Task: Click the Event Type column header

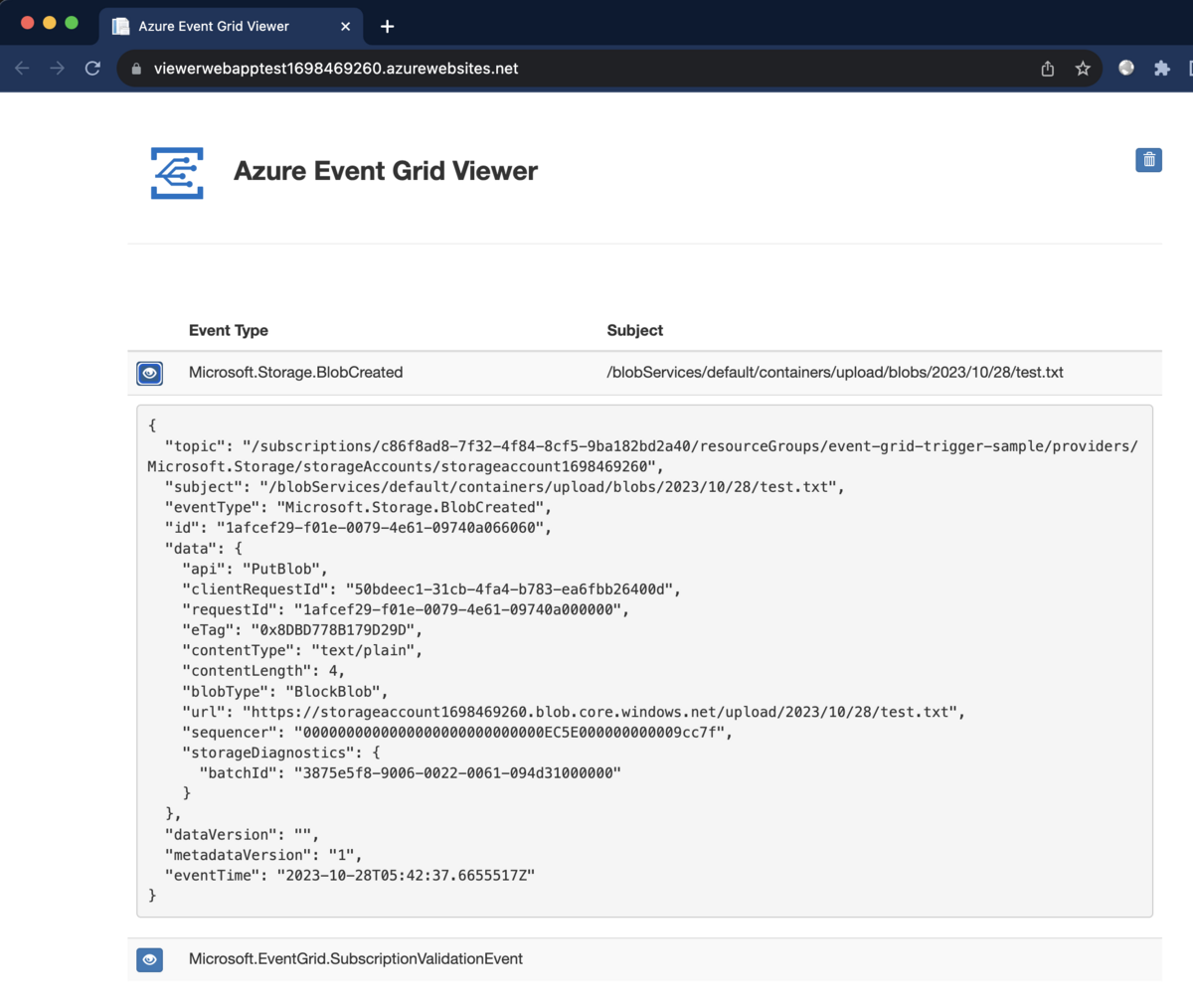Action: [228, 330]
